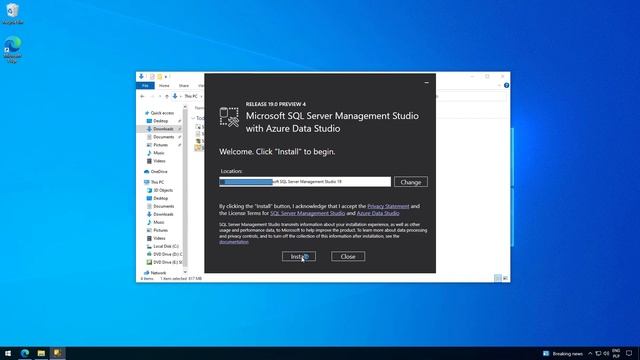
Task: Minimize the SSMS installer window
Action: pos(427,82)
